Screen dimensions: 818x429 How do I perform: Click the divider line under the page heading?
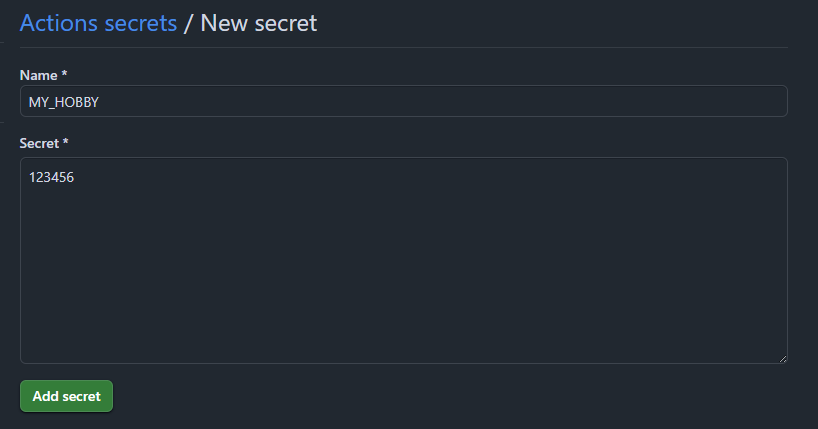tap(403, 47)
